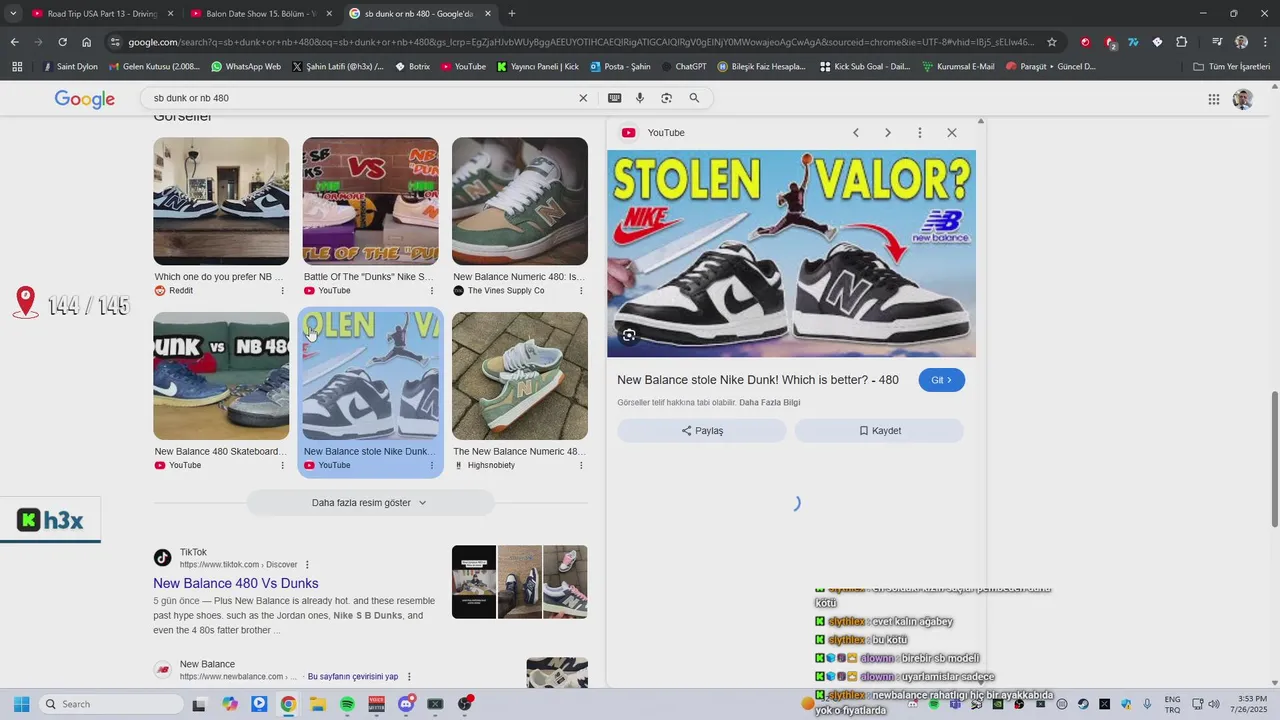Click Bu sayfanın çevirisini yap link
1280x720 pixels.
click(x=353, y=677)
